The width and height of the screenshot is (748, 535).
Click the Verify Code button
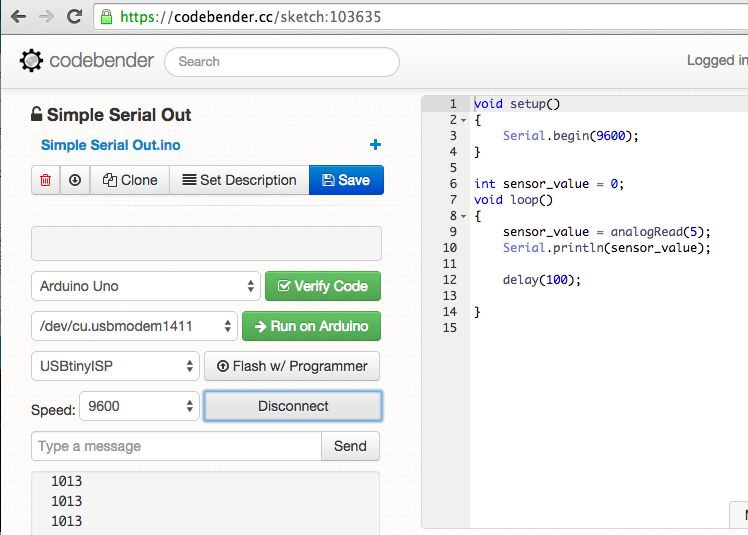click(322, 286)
